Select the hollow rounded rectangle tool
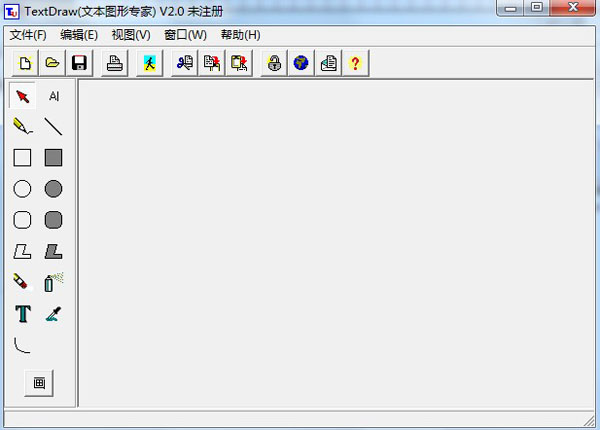This screenshot has width=600, height=430. [x=22, y=220]
